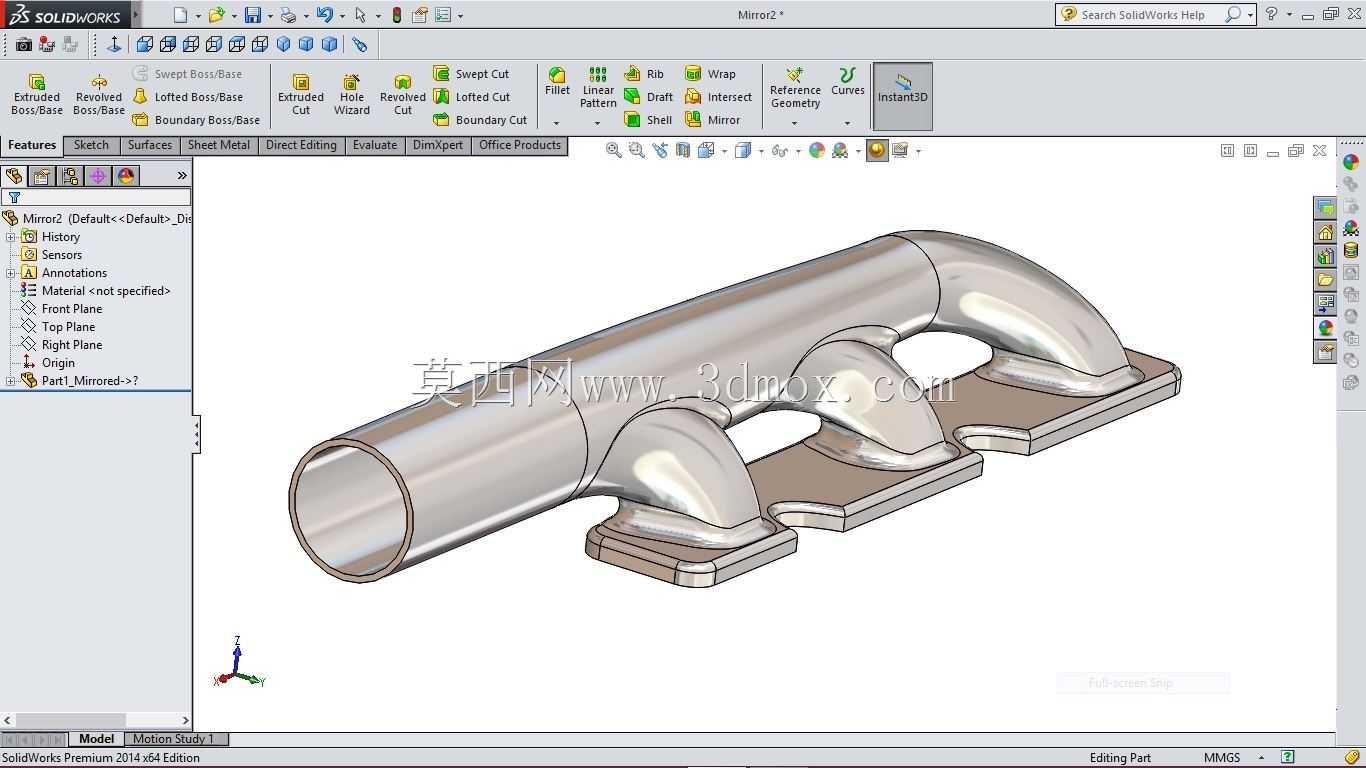This screenshot has height=768, width=1366.
Task: Switch to the Evaluate tab
Action: click(x=375, y=145)
